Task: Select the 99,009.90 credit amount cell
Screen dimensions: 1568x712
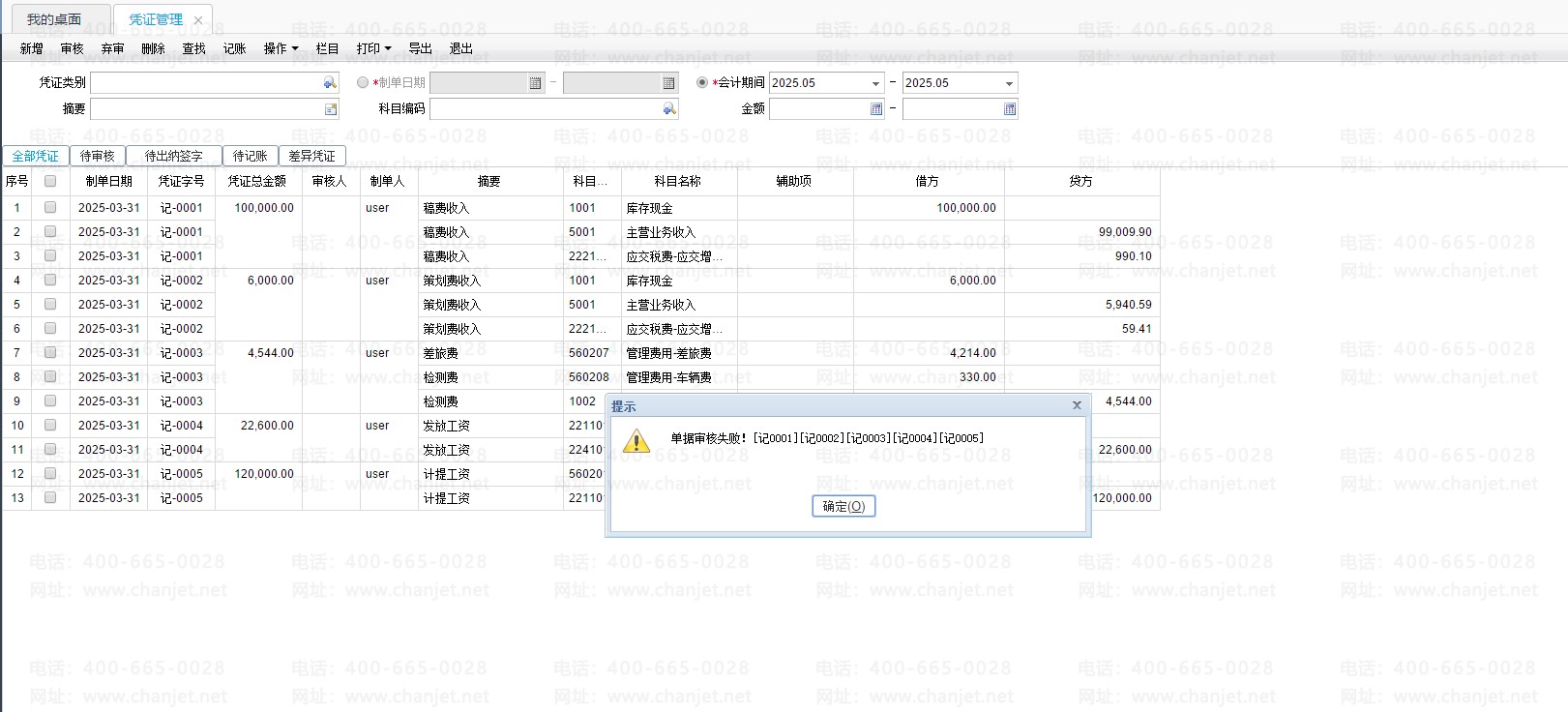Action: (1081, 232)
